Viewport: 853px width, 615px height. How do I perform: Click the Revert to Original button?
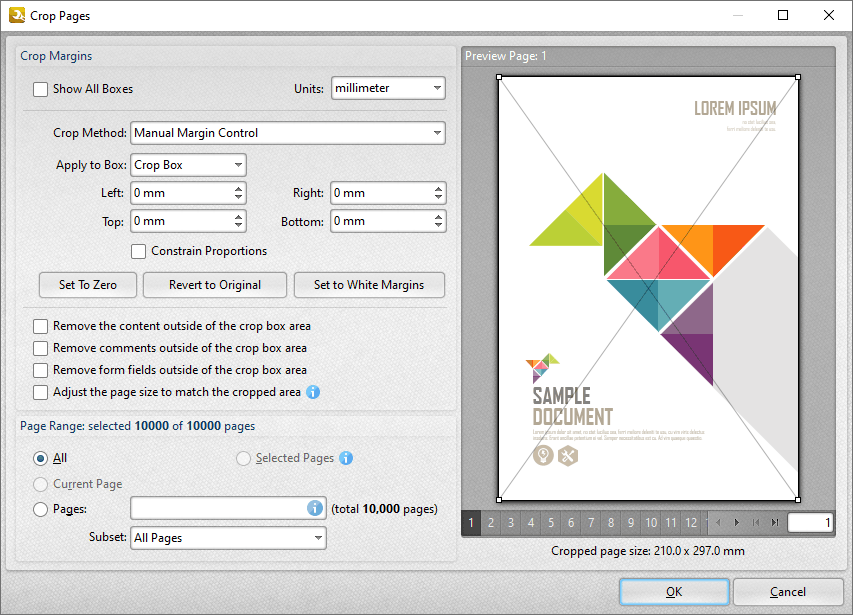click(x=214, y=285)
